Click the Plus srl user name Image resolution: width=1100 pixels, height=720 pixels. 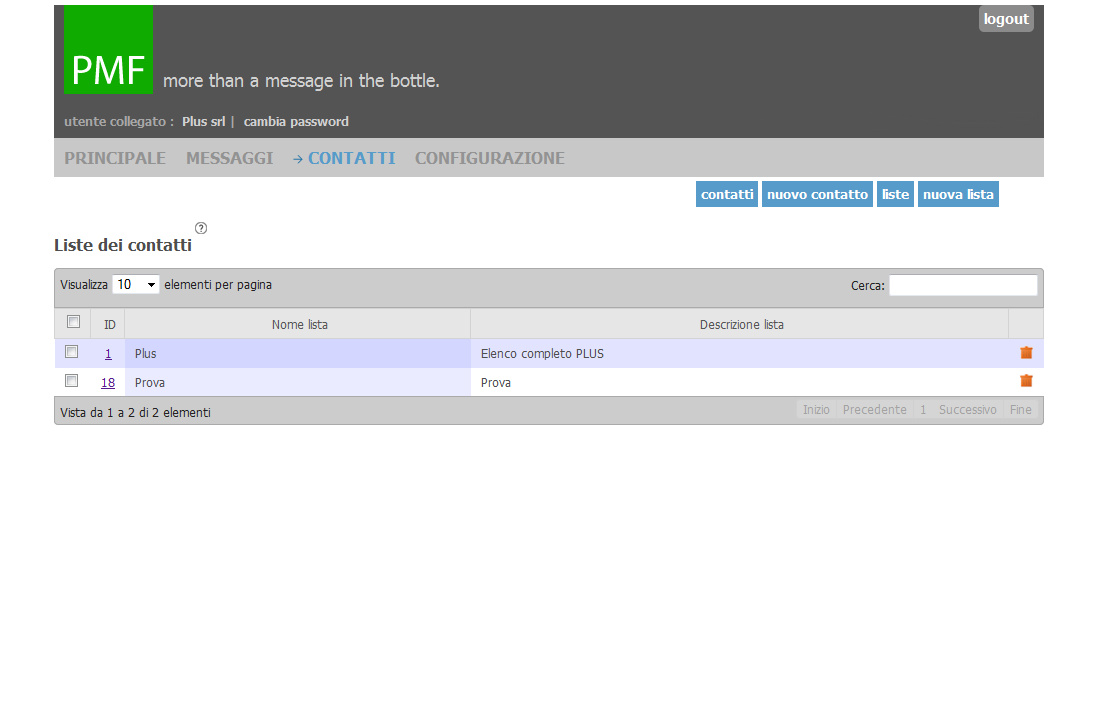coord(203,121)
